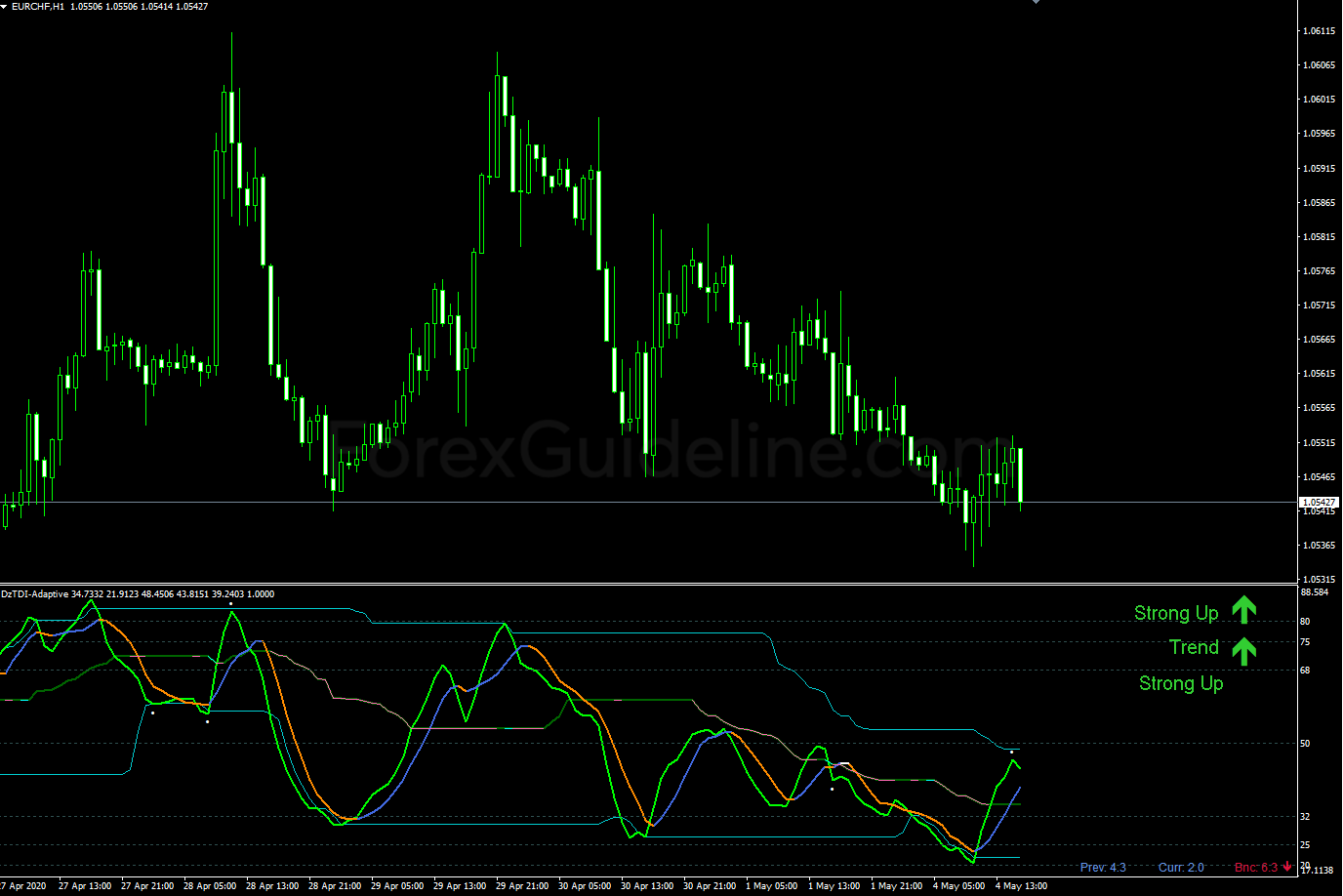Click the 75 level on indicator scale

[1306, 642]
